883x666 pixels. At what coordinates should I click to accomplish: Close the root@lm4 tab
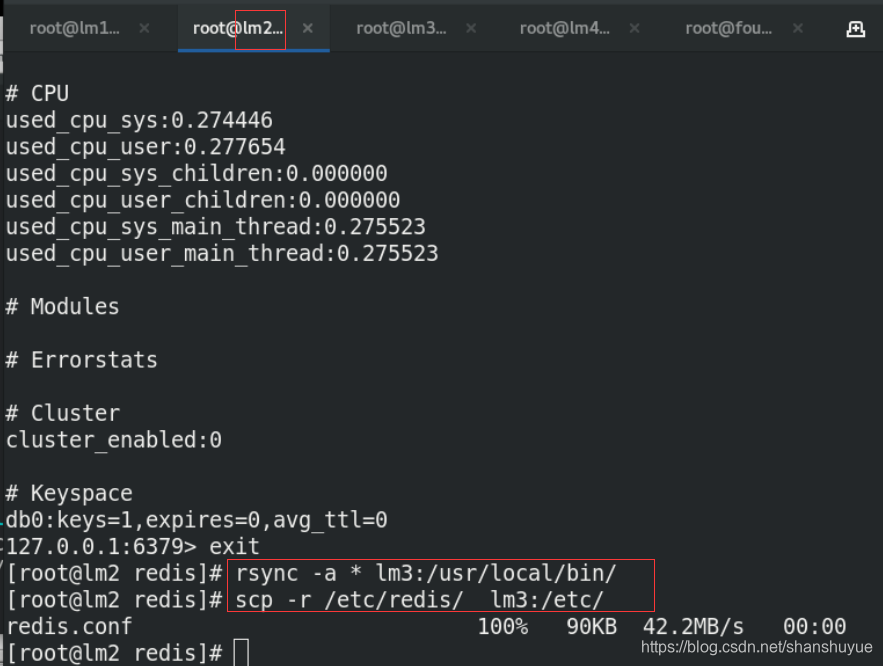click(x=634, y=28)
